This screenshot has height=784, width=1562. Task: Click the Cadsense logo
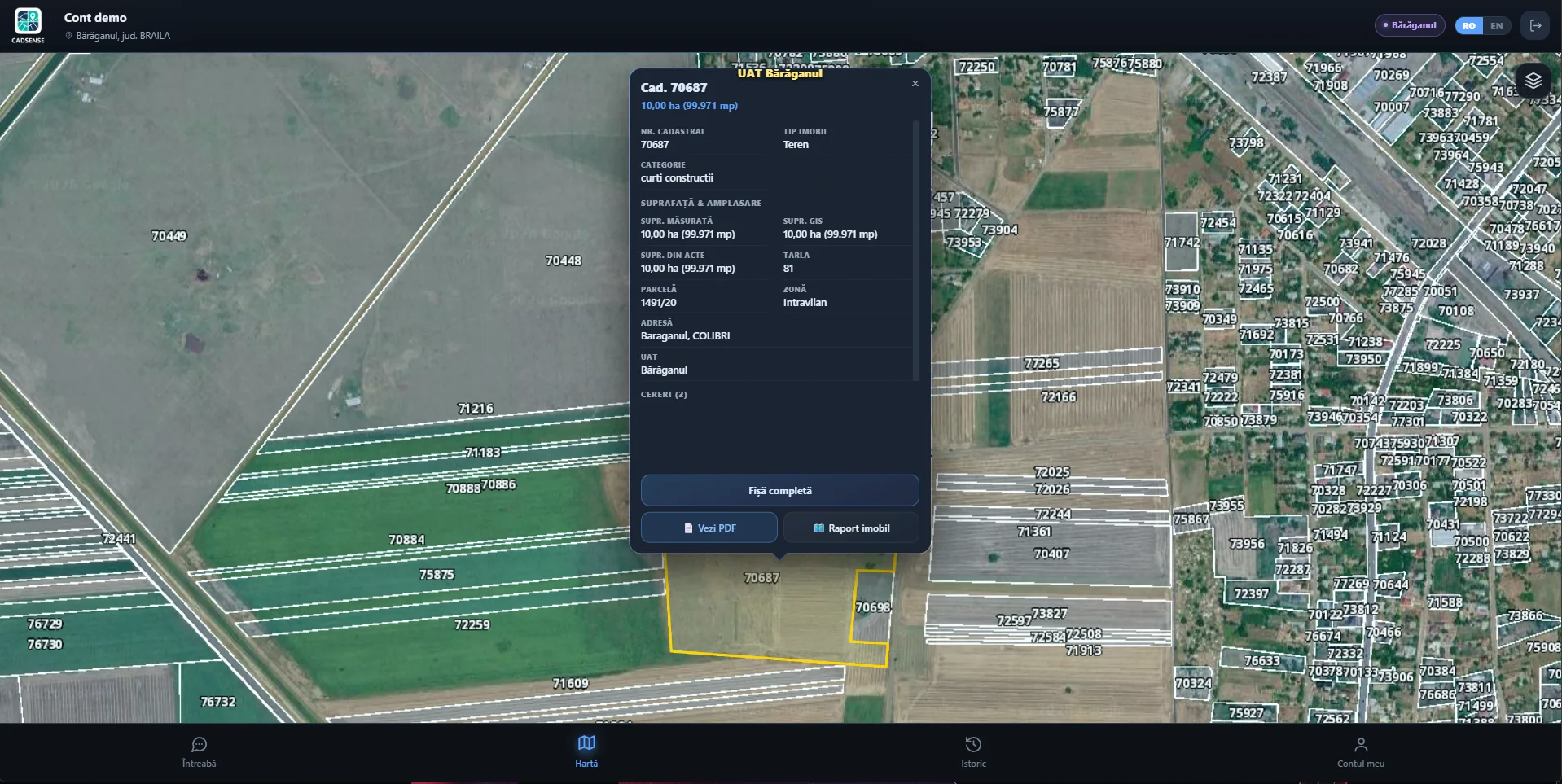[x=28, y=24]
